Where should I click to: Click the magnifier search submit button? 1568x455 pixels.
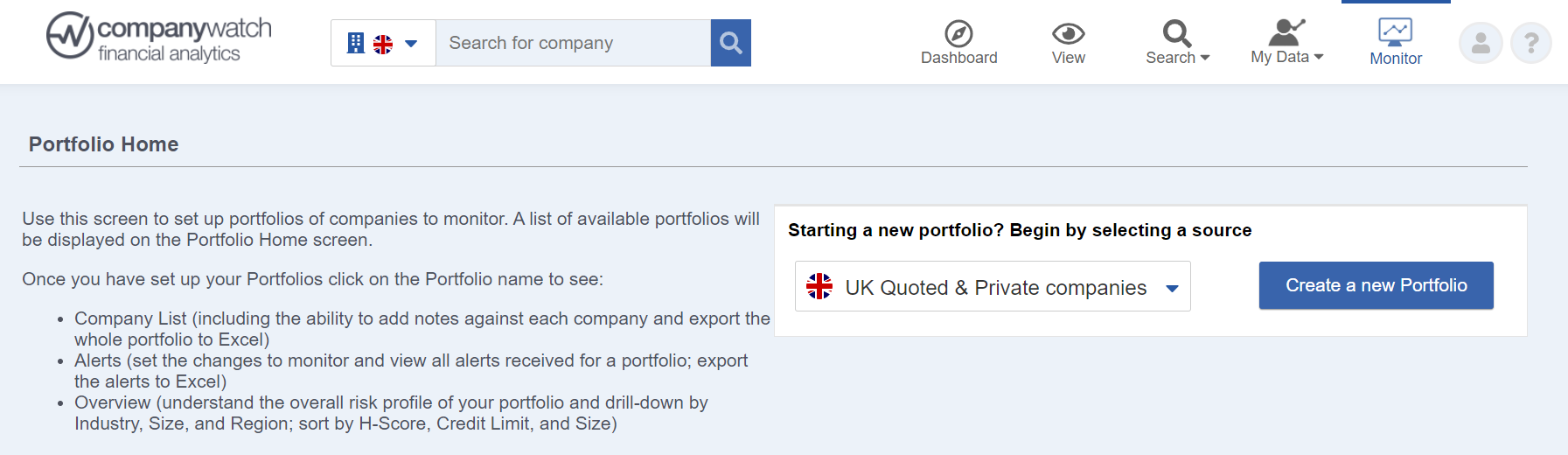pos(731,43)
